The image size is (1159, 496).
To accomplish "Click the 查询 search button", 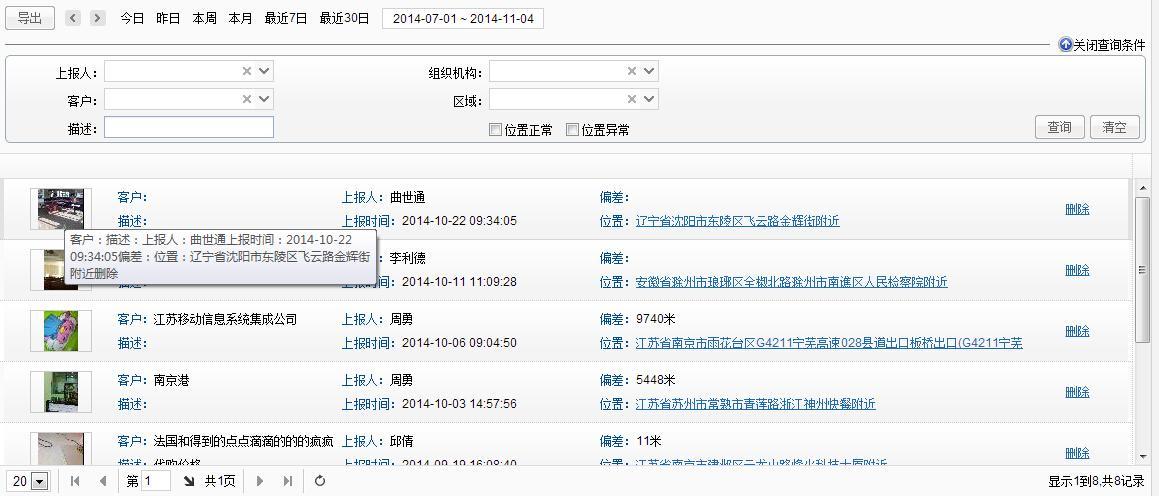I will point(1059,127).
